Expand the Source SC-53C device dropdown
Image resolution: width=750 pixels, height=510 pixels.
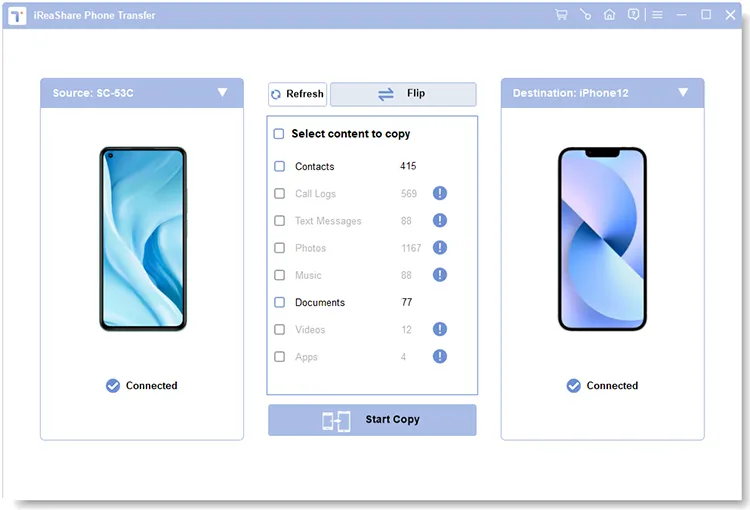pyautogui.click(x=222, y=92)
